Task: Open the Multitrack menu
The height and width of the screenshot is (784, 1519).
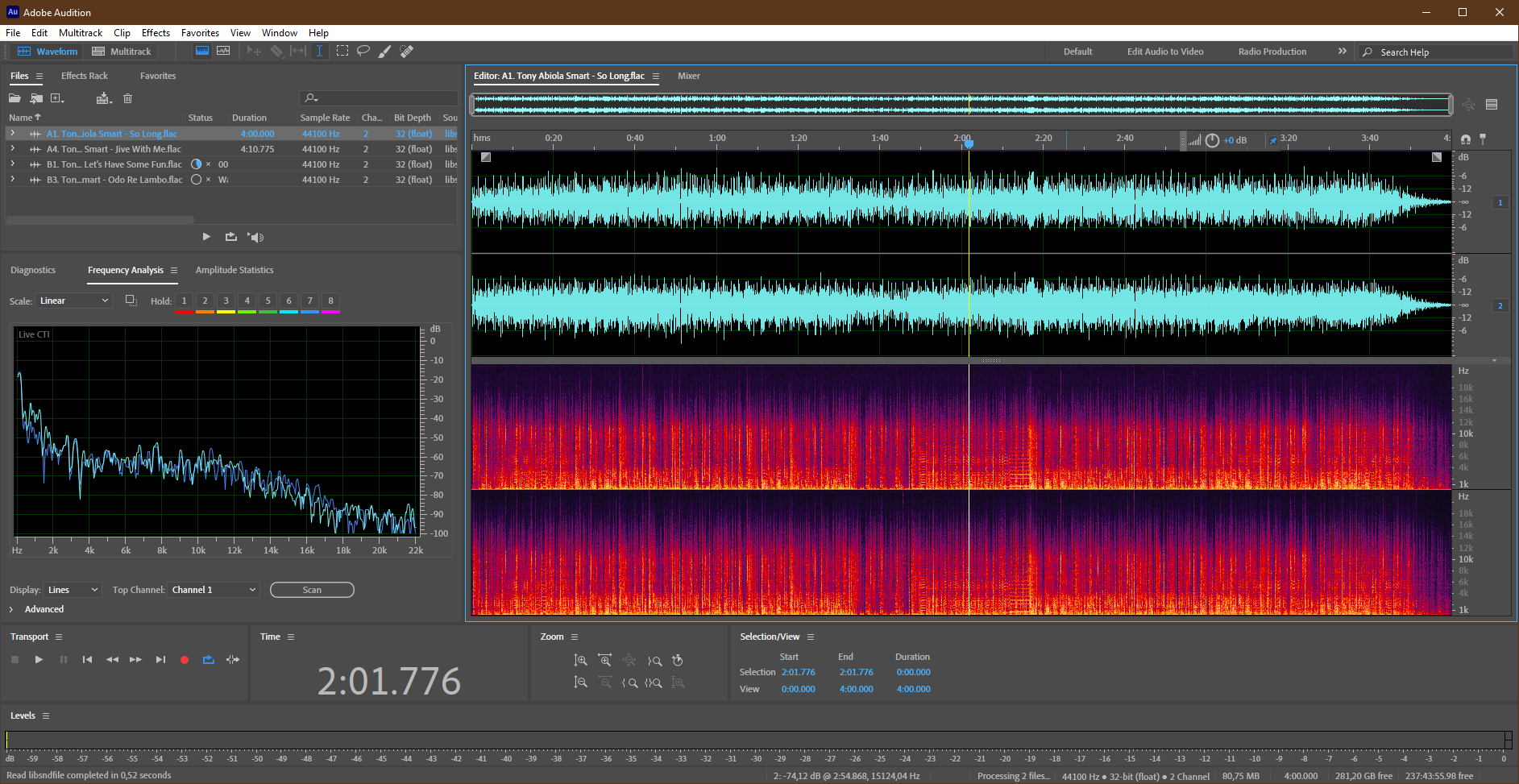Action: tap(81, 33)
